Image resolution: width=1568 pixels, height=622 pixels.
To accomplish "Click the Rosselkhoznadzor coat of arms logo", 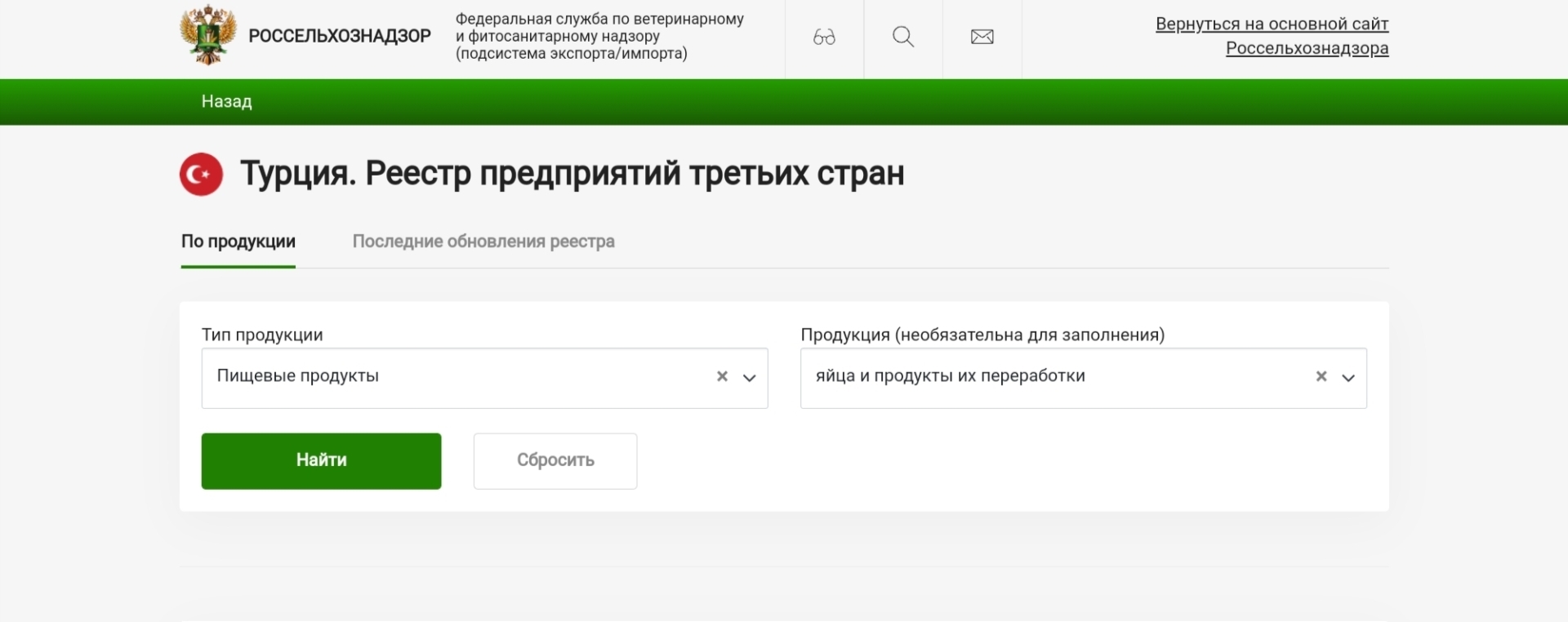I will pos(207,34).
